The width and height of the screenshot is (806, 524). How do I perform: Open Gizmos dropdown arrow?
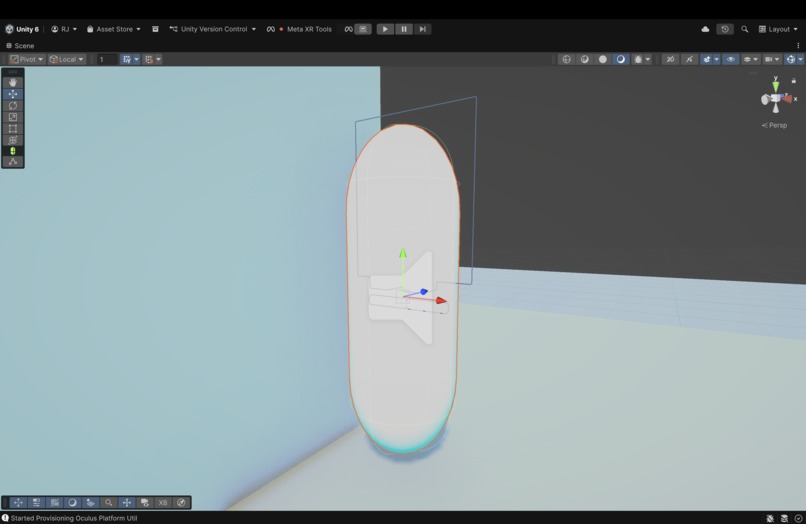800,59
